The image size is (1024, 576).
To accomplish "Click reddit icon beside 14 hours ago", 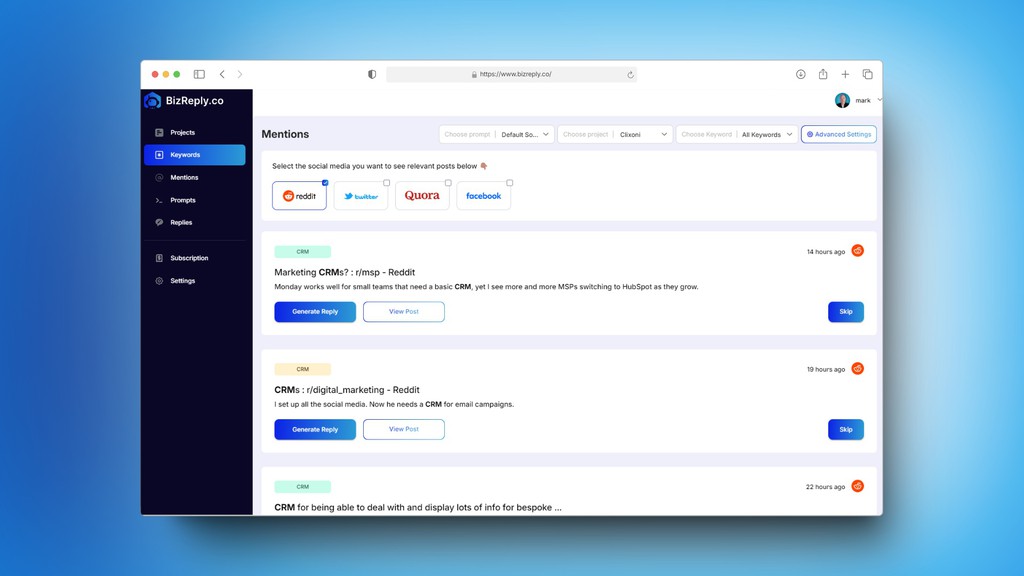I will tap(857, 251).
